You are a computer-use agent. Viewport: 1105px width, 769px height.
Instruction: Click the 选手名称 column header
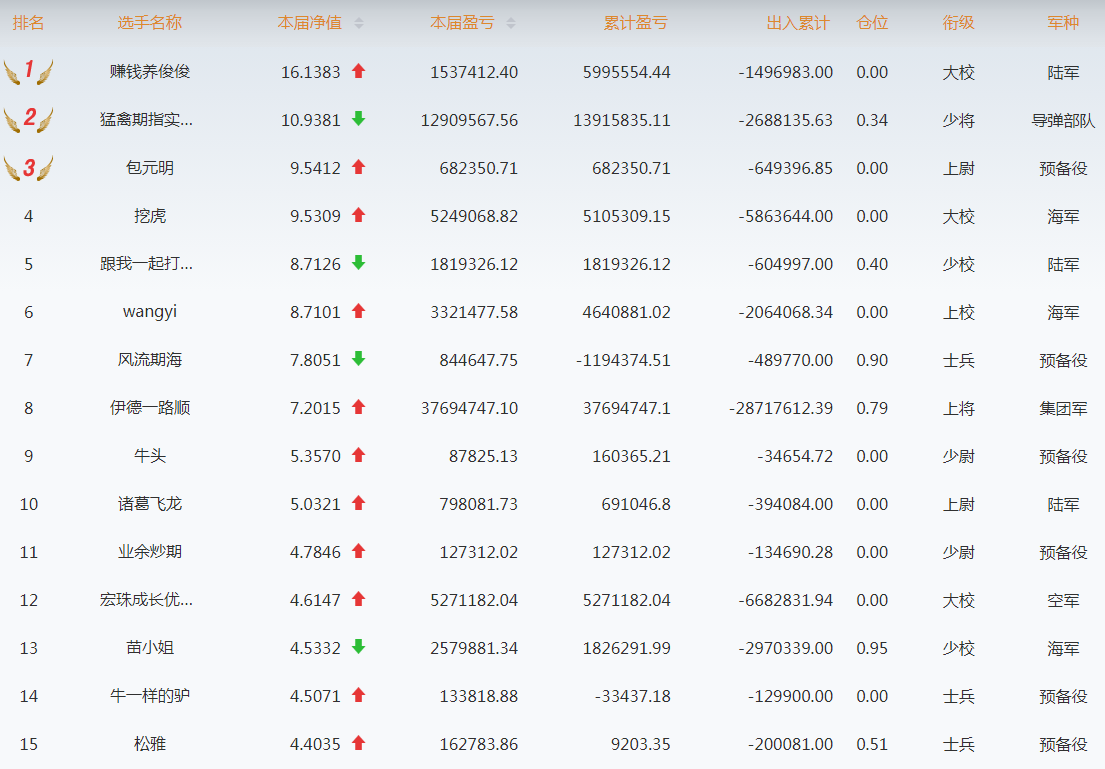pyautogui.click(x=149, y=23)
